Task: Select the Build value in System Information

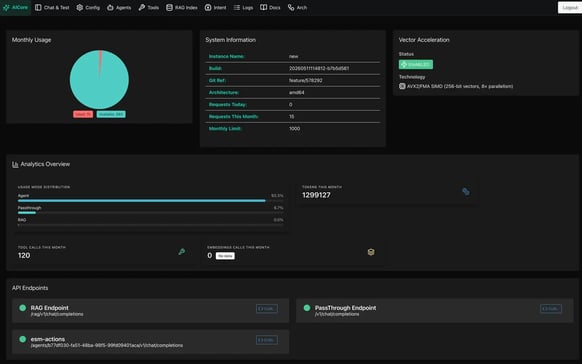Action: click(x=319, y=68)
